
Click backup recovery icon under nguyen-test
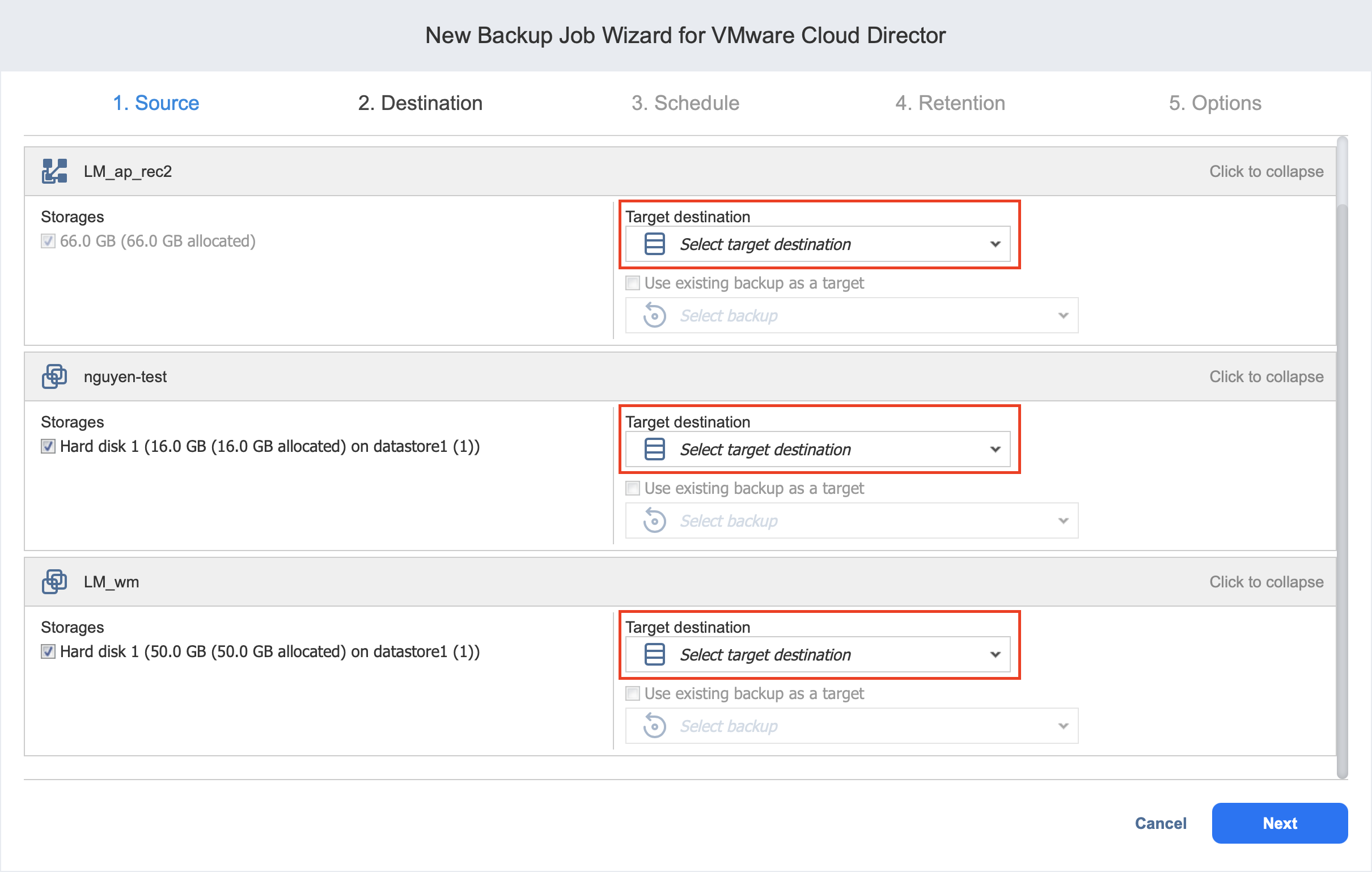654,520
